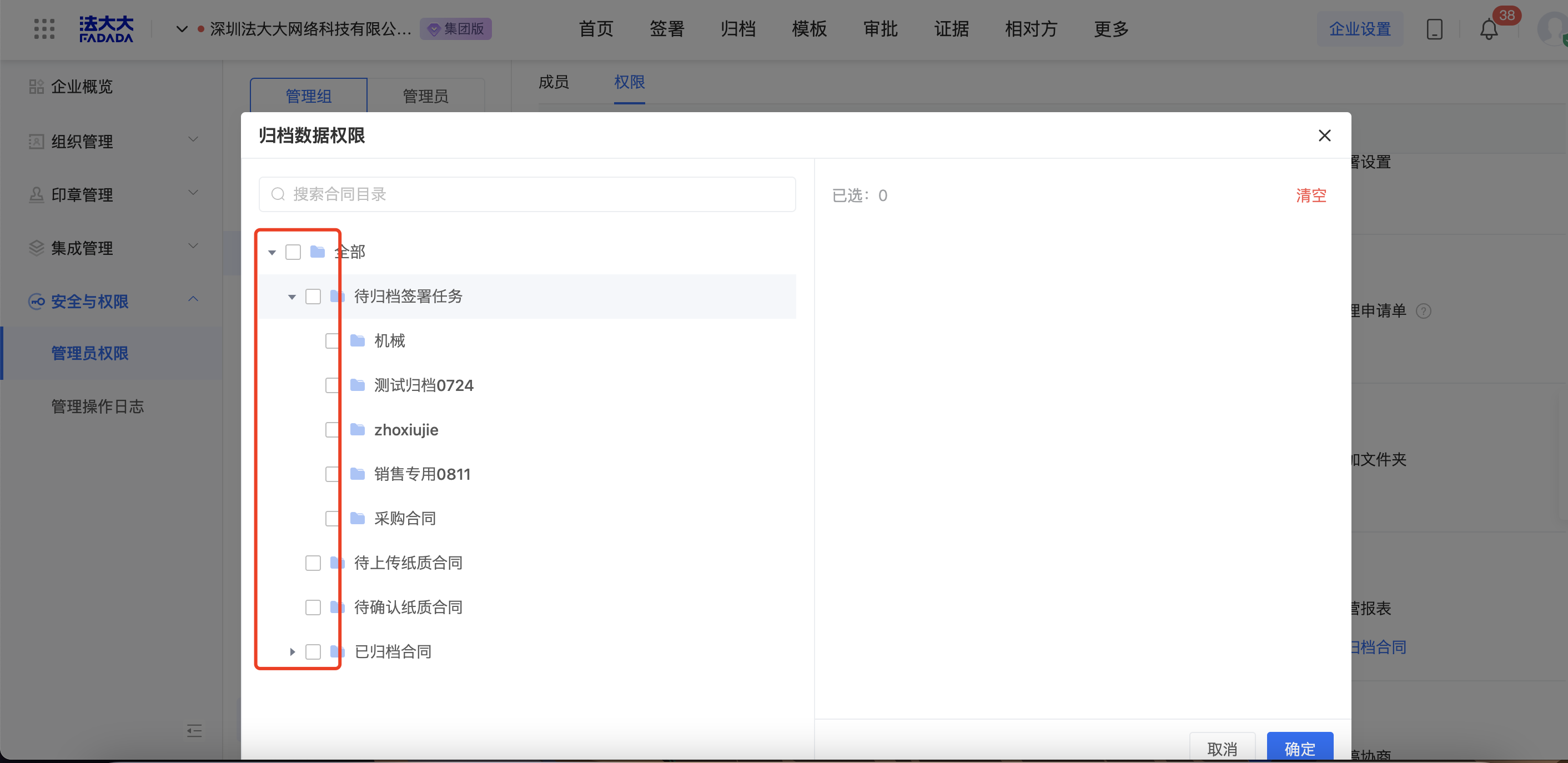This screenshot has width=1568, height=763.
Task: Click the folder icon next to 全部
Action: point(318,252)
